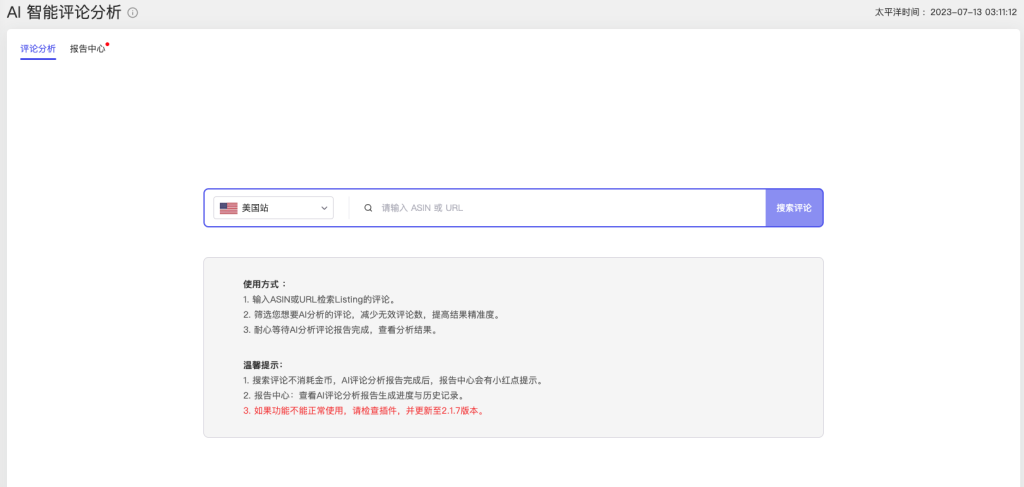Viewport: 1024px width, 487px height.
Task: Click the 温馨提示 heading
Action: (x=263, y=364)
